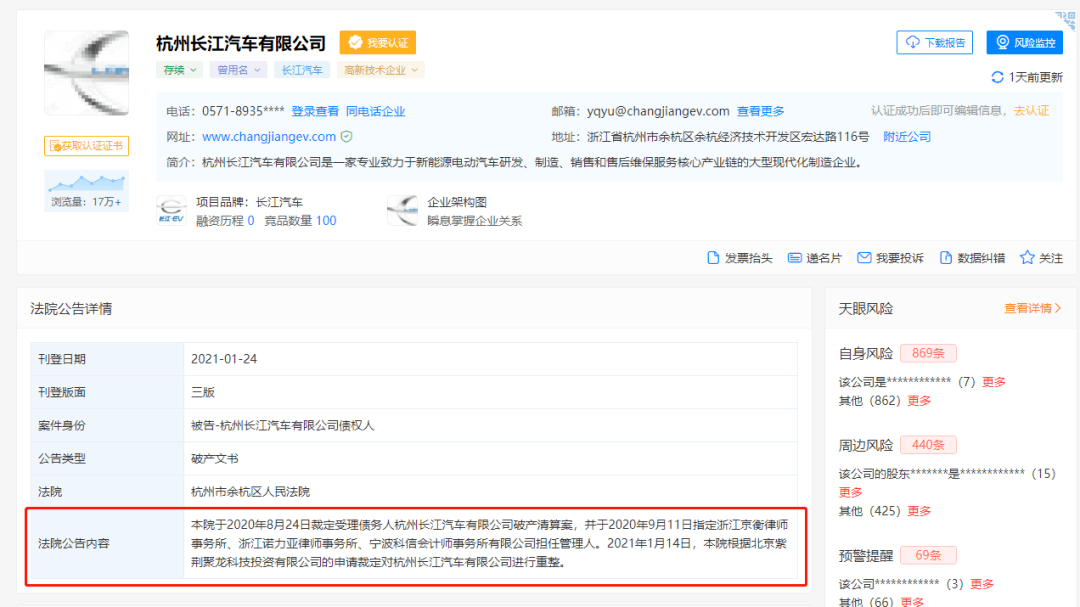Click 获取认证证书 certificate button
Viewport: 1080px width, 607px height.
(86, 145)
